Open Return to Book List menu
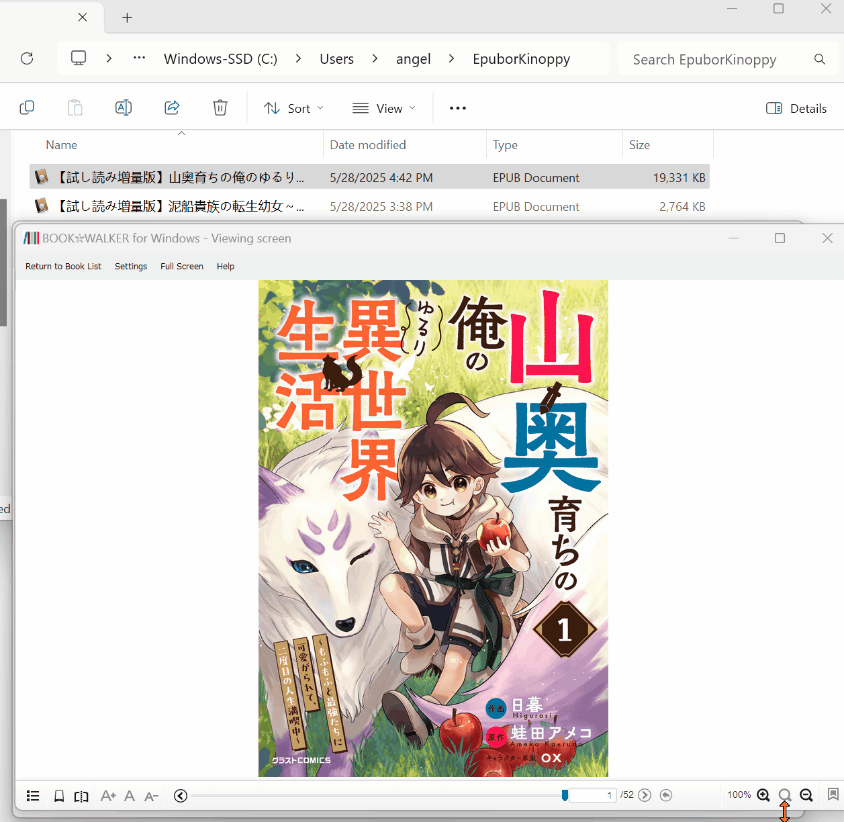This screenshot has height=822, width=844. tap(63, 266)
